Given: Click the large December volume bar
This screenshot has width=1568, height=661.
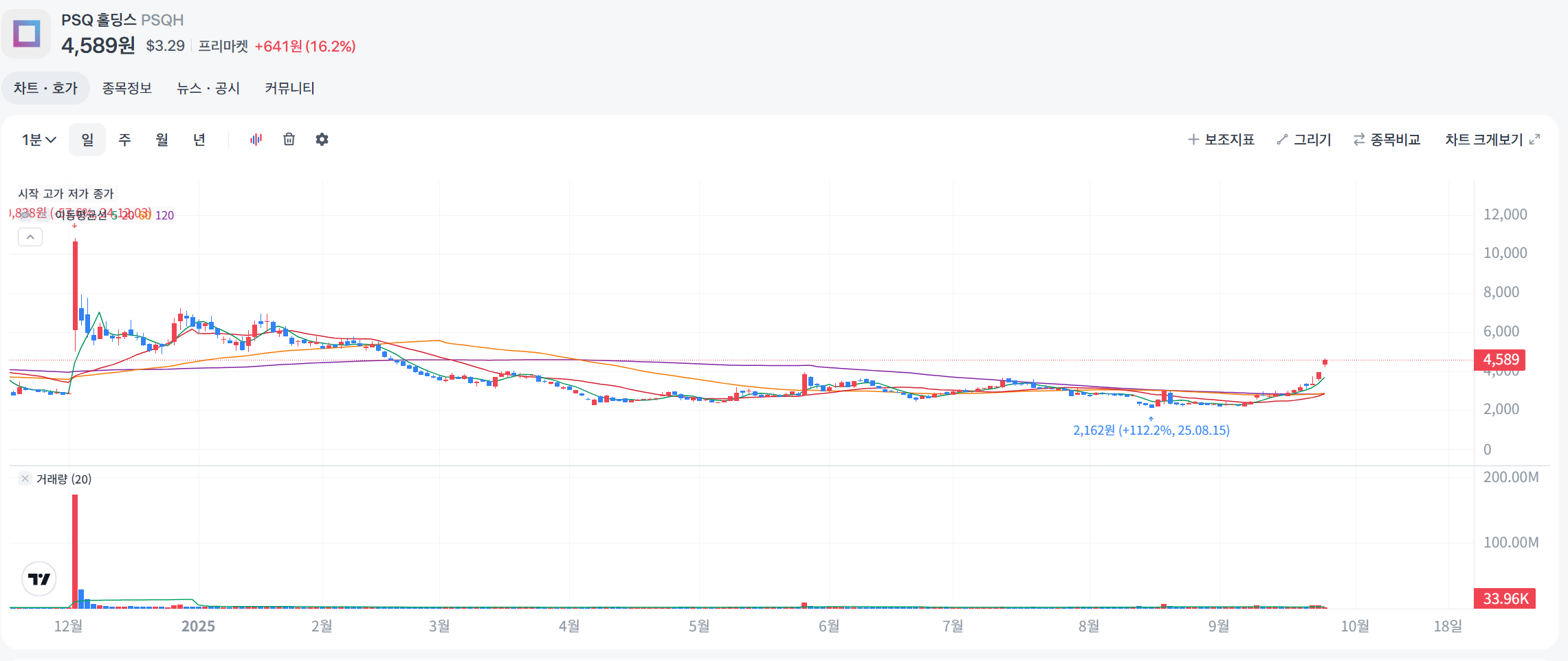Looking at the screenshot, I should [x=75, y=552].
